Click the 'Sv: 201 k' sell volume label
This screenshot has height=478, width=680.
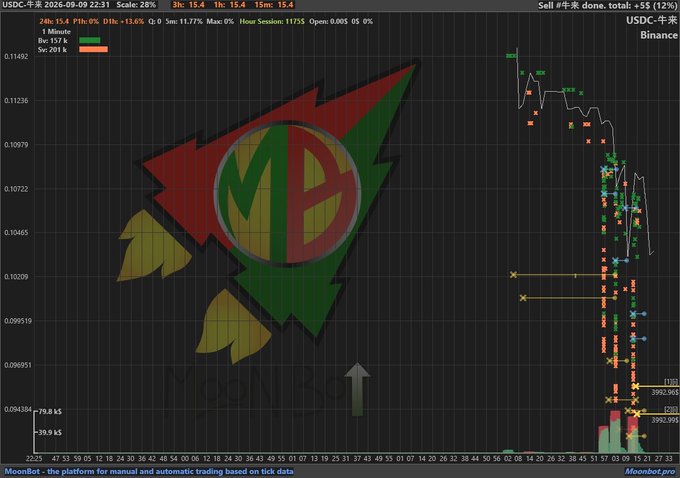pos(52,50)
